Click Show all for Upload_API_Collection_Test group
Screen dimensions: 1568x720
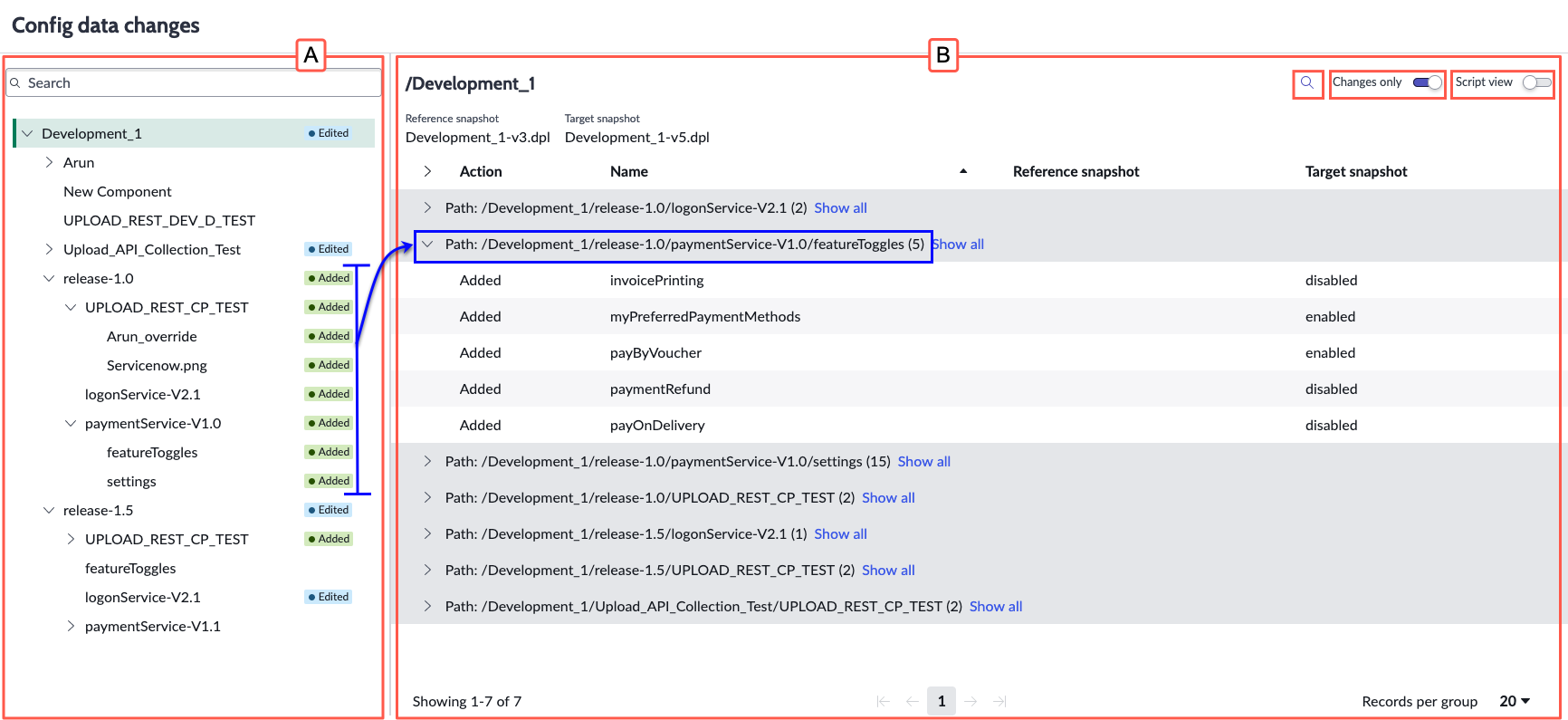coord(996,606)
